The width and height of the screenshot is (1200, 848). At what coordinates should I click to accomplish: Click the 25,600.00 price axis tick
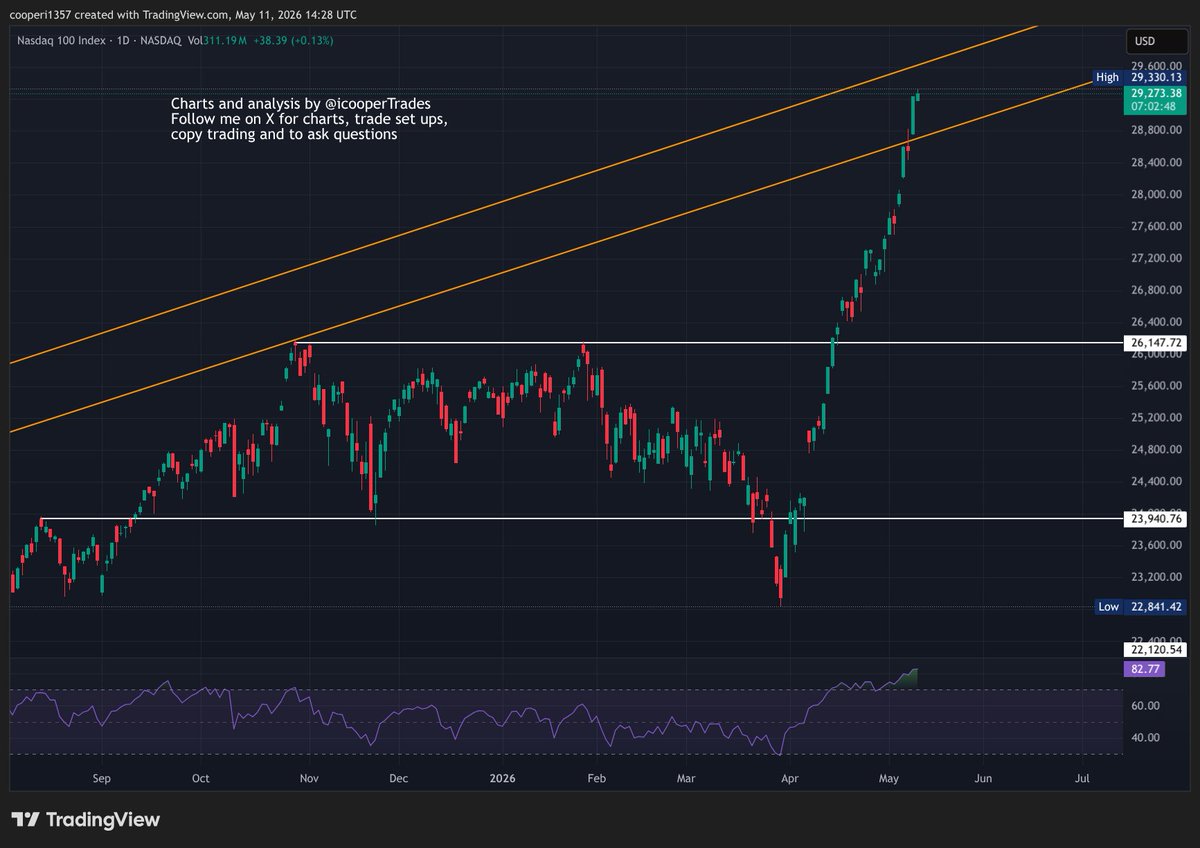(x=1158, y=385)
